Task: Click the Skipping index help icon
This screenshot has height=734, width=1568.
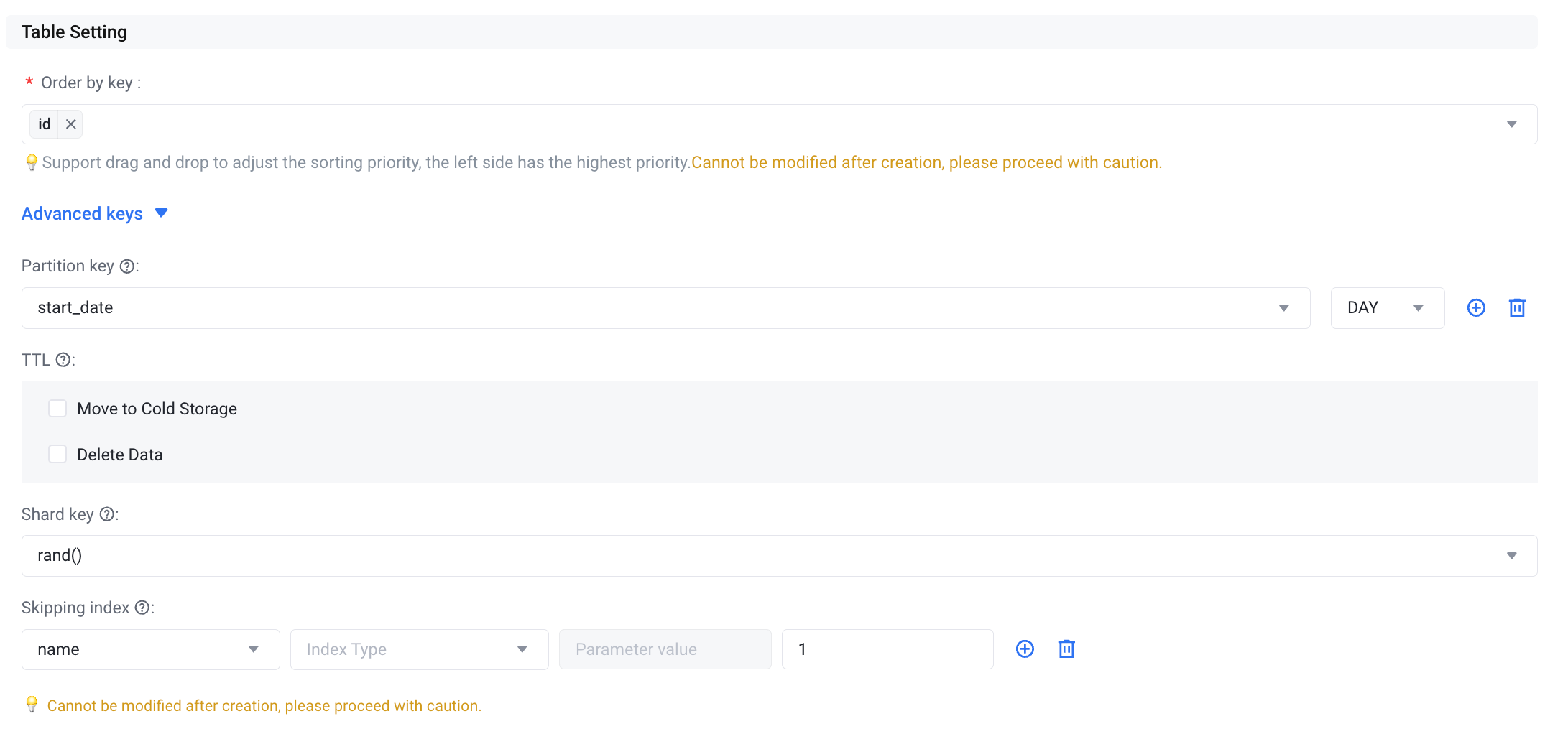Action: pyautogui.click(x=142, y=608)
